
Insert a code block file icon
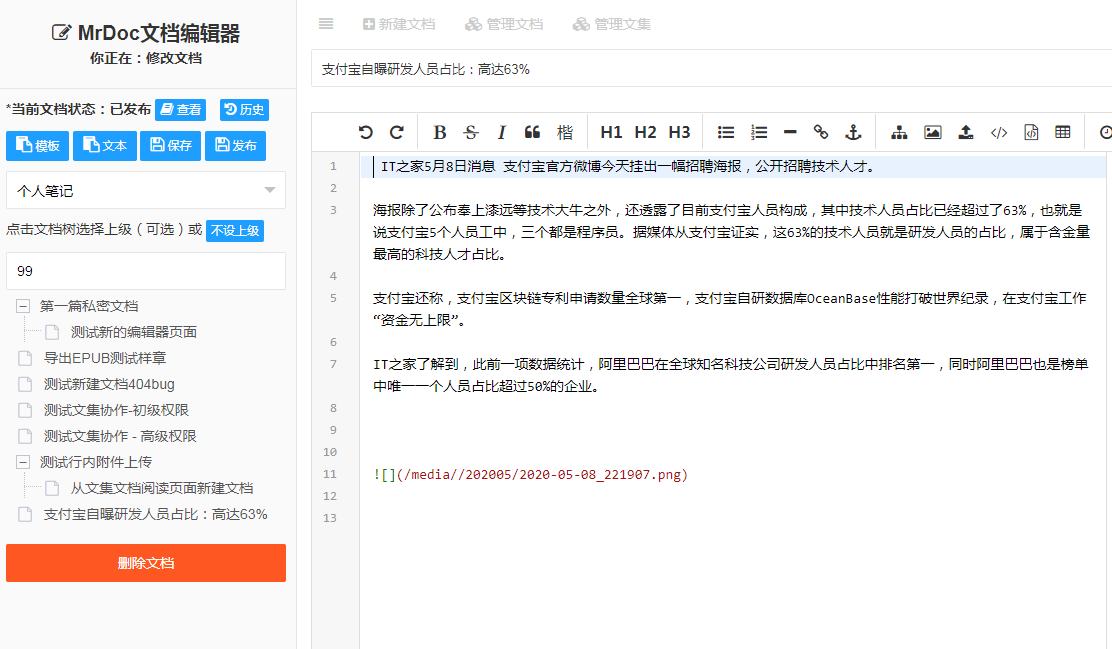(1031, 132)
